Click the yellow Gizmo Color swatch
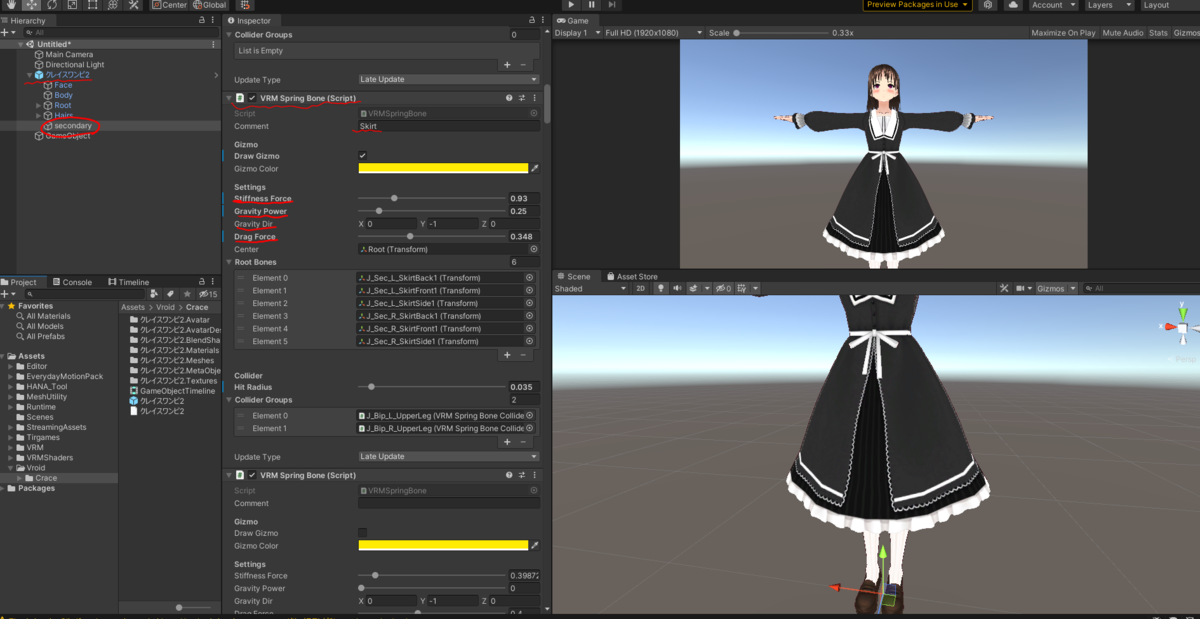Viewport: 1200px width, 619px height. [443, 168]
